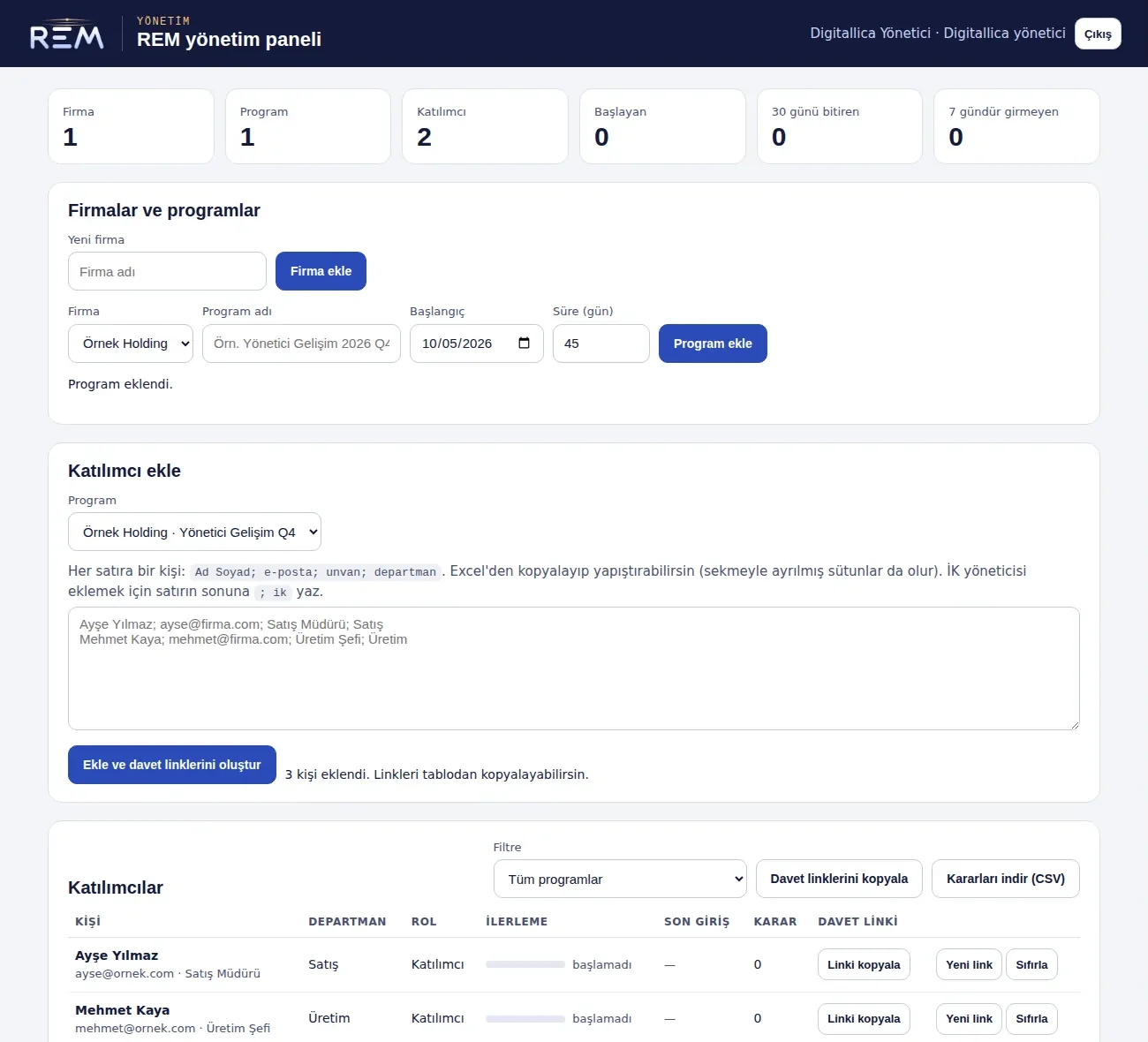Click the İLERLEME column header
Viewport: 1148px width, 1042px height.
[x=517, y=921]
